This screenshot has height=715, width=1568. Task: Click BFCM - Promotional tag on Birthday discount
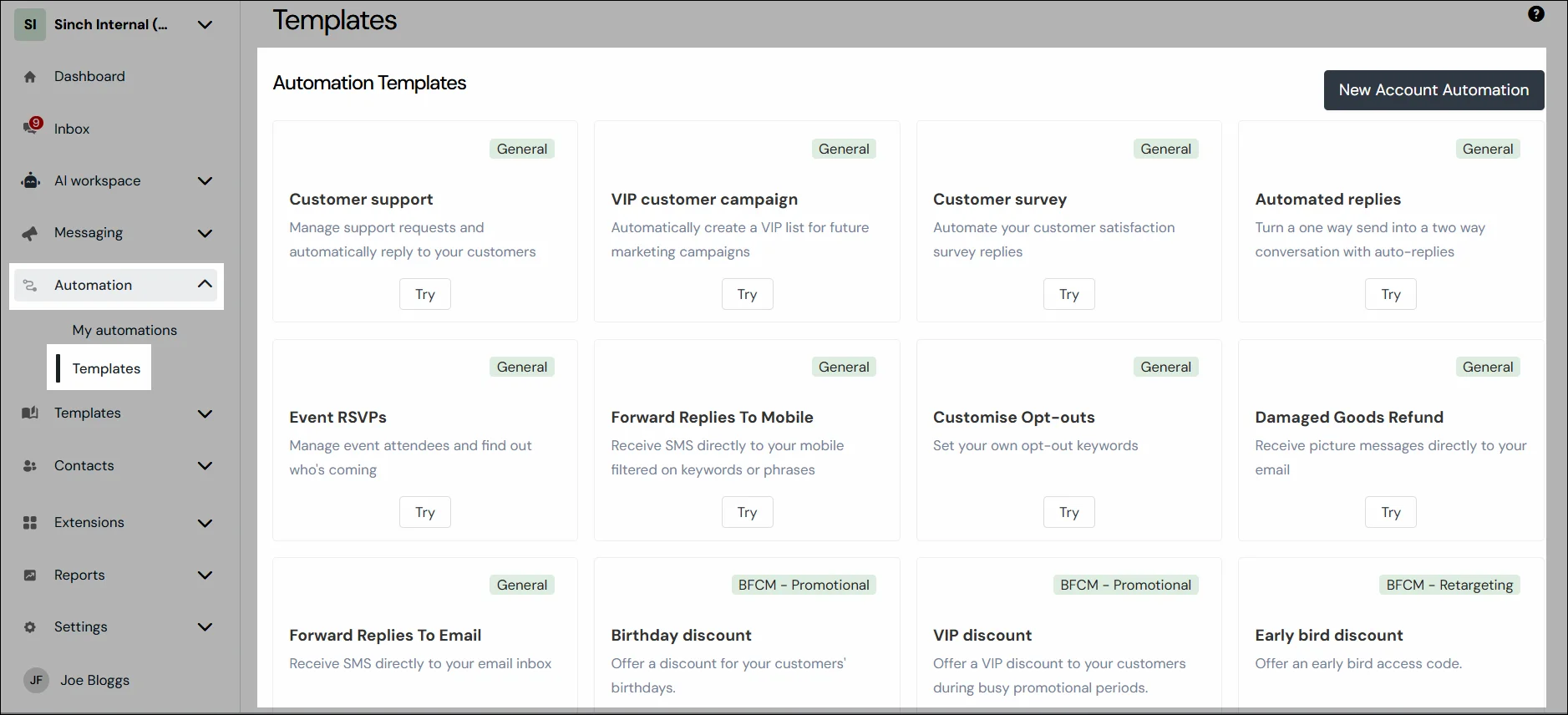[804, 586]
